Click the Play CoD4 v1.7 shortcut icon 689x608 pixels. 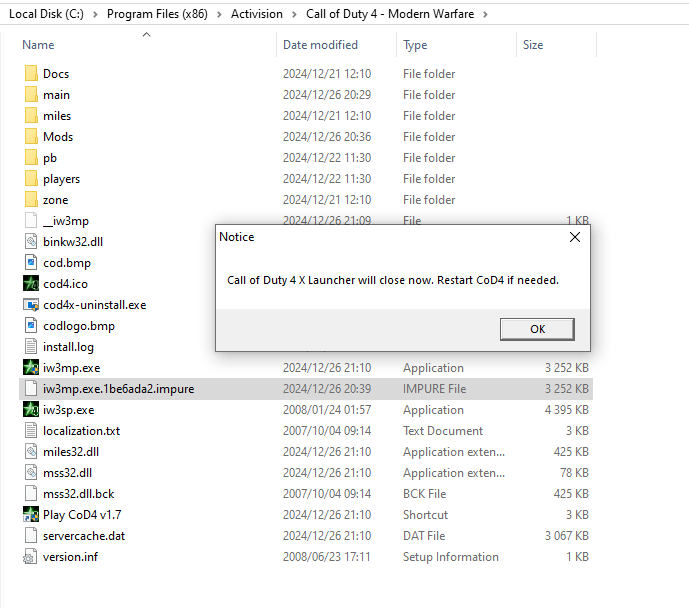(x=31, y=515)
